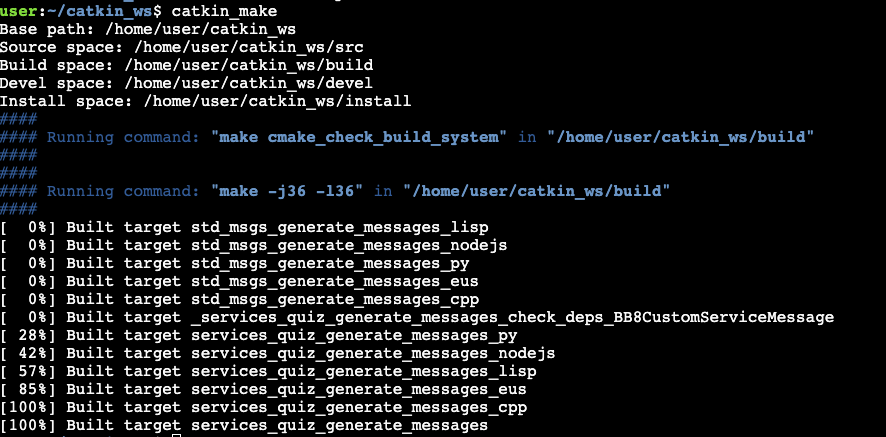
Task: Click the std_msgs_generate_messages_eus target line
Action: point(240,282)
